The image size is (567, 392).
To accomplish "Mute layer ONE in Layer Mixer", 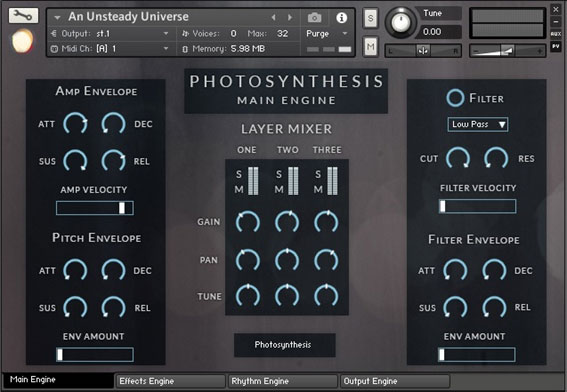I will [x=239, y=189].
